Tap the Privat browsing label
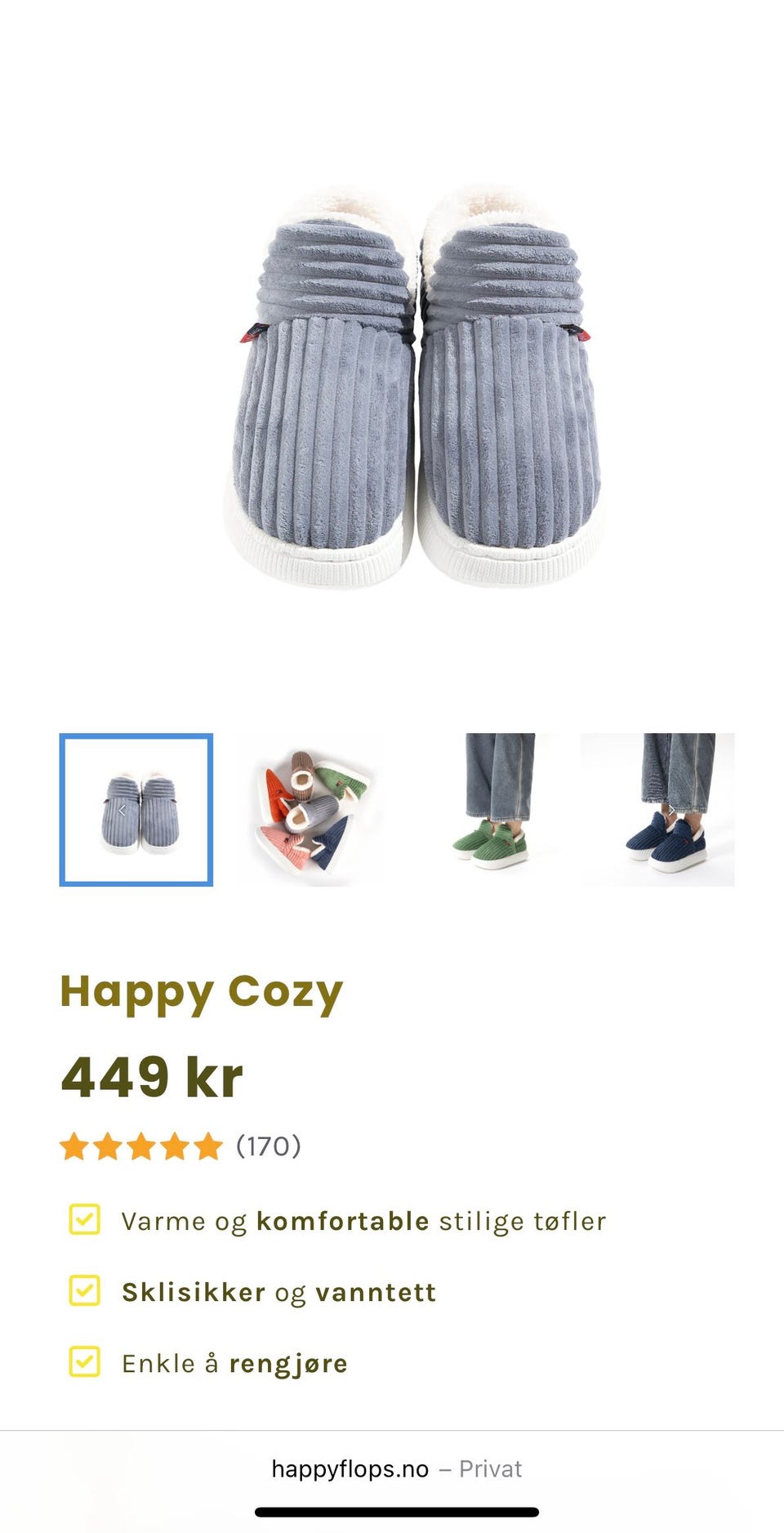 [490, 1468]
